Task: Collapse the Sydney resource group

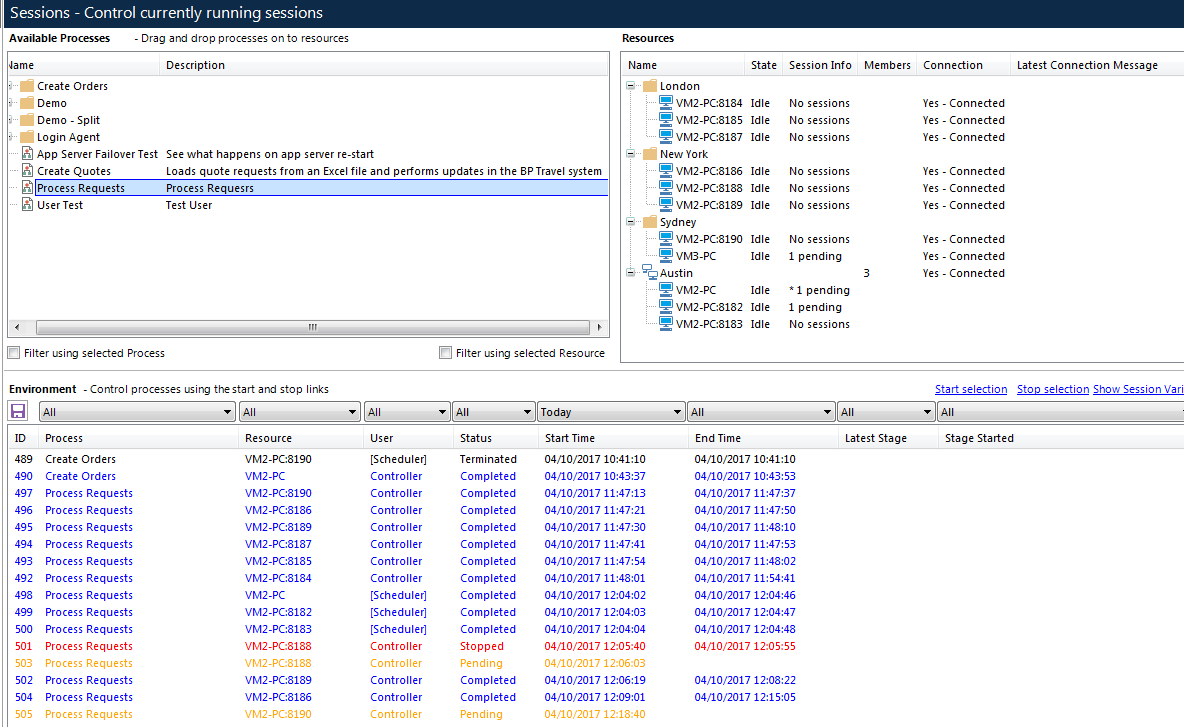Action: 631,222
